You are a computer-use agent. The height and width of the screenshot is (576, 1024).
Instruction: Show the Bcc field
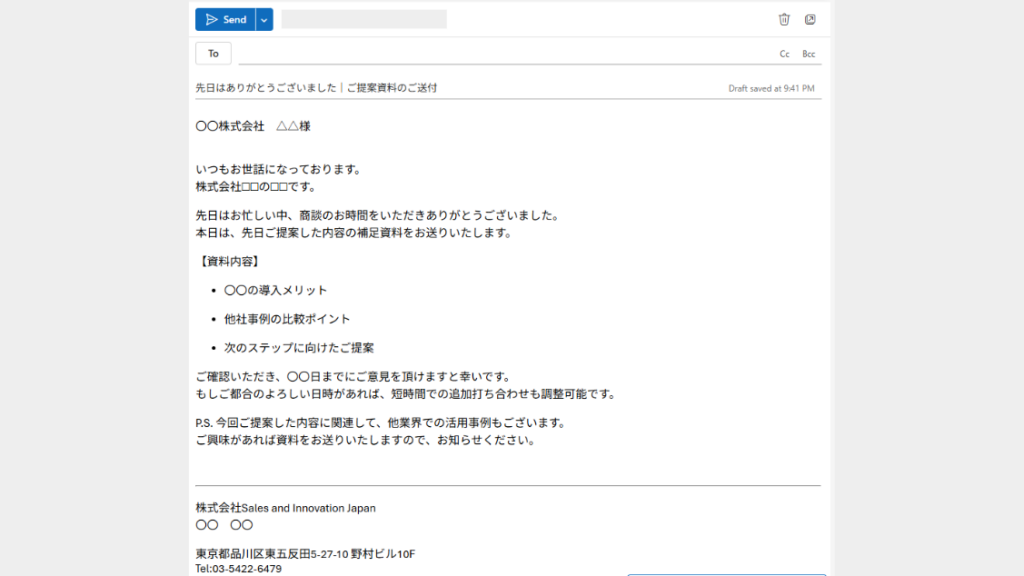point(809,54)
